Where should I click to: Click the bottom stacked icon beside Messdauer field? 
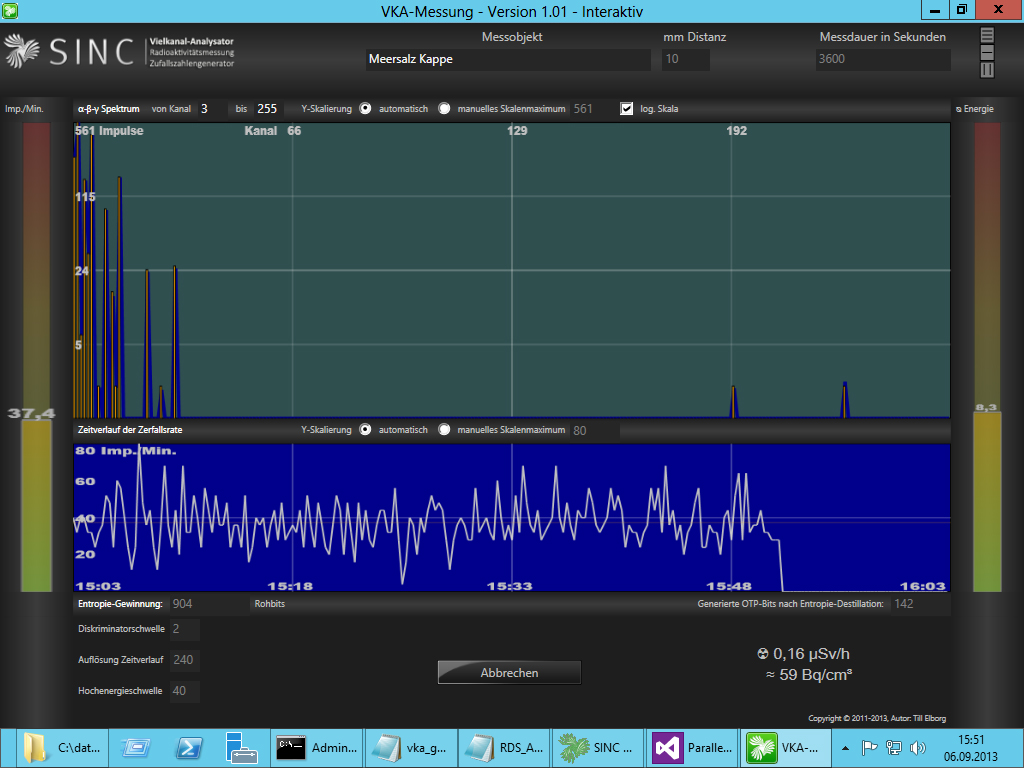(987, 70)
